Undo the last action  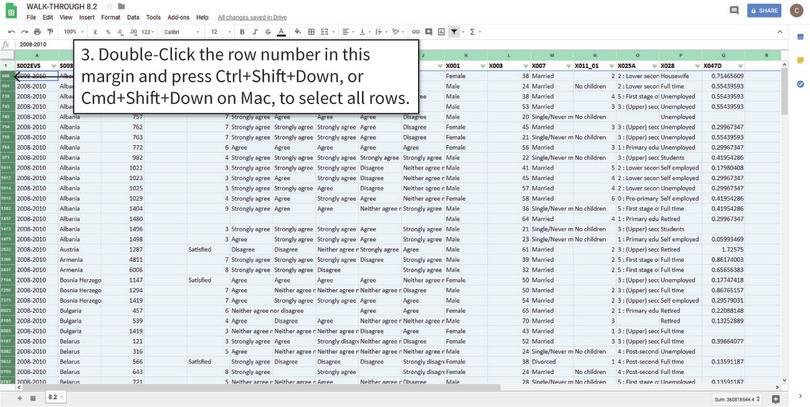[11, 32]
